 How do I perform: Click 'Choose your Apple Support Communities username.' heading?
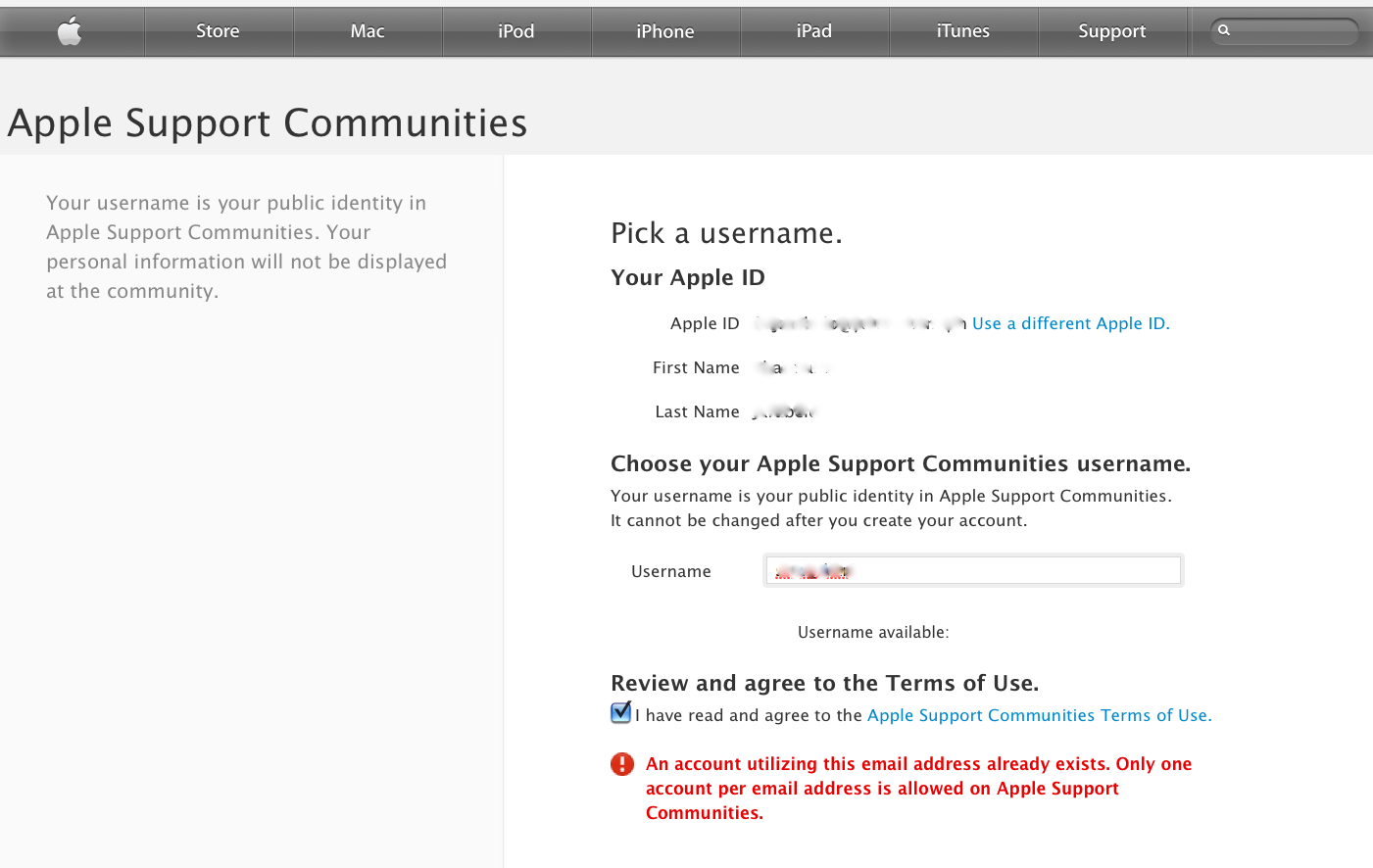pos(901,463)
